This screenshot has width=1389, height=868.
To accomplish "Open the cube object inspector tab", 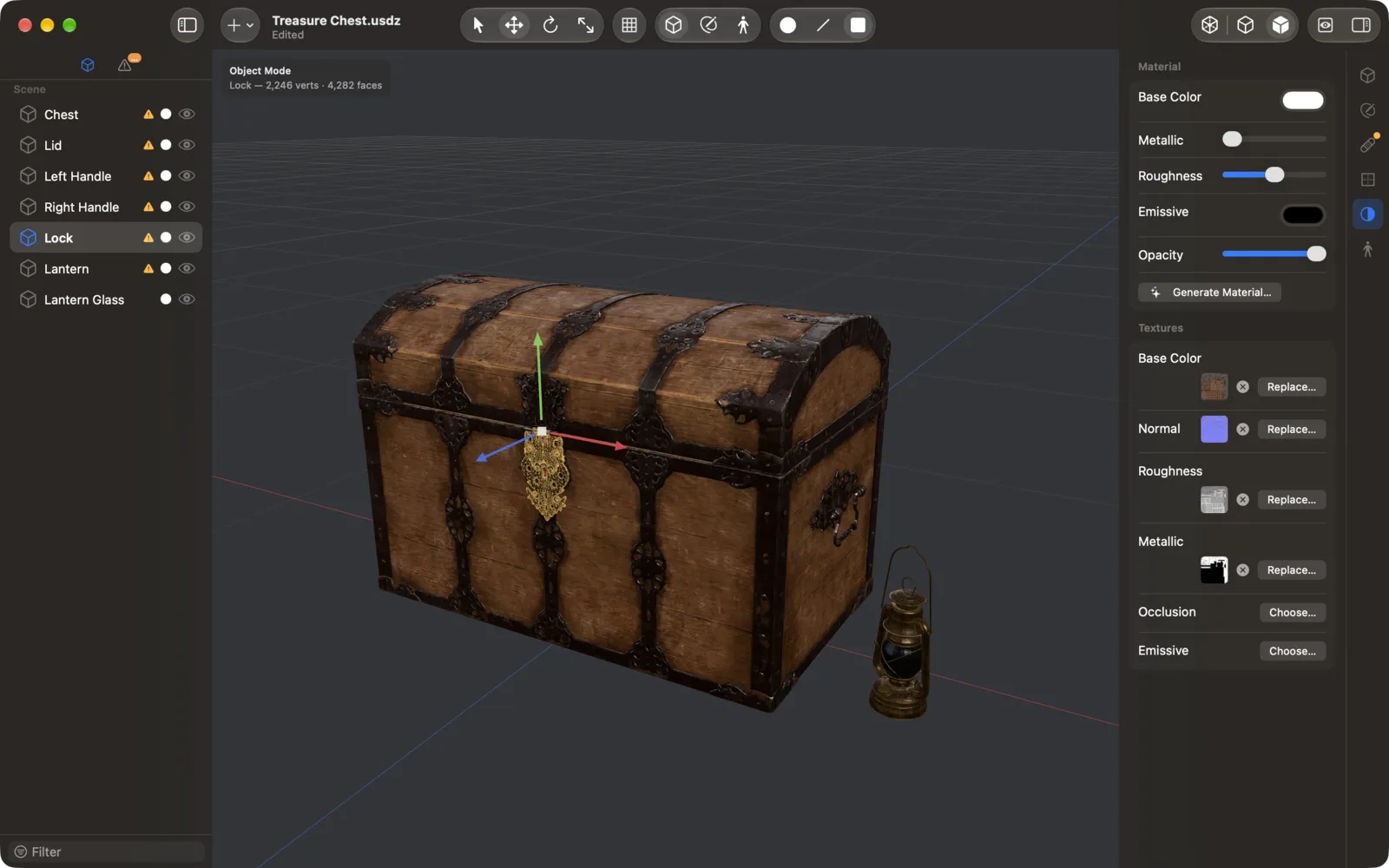I will click(1368, 76).
